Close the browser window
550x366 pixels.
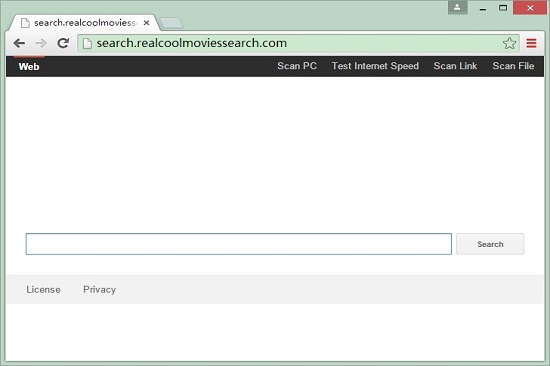[530, 8]
